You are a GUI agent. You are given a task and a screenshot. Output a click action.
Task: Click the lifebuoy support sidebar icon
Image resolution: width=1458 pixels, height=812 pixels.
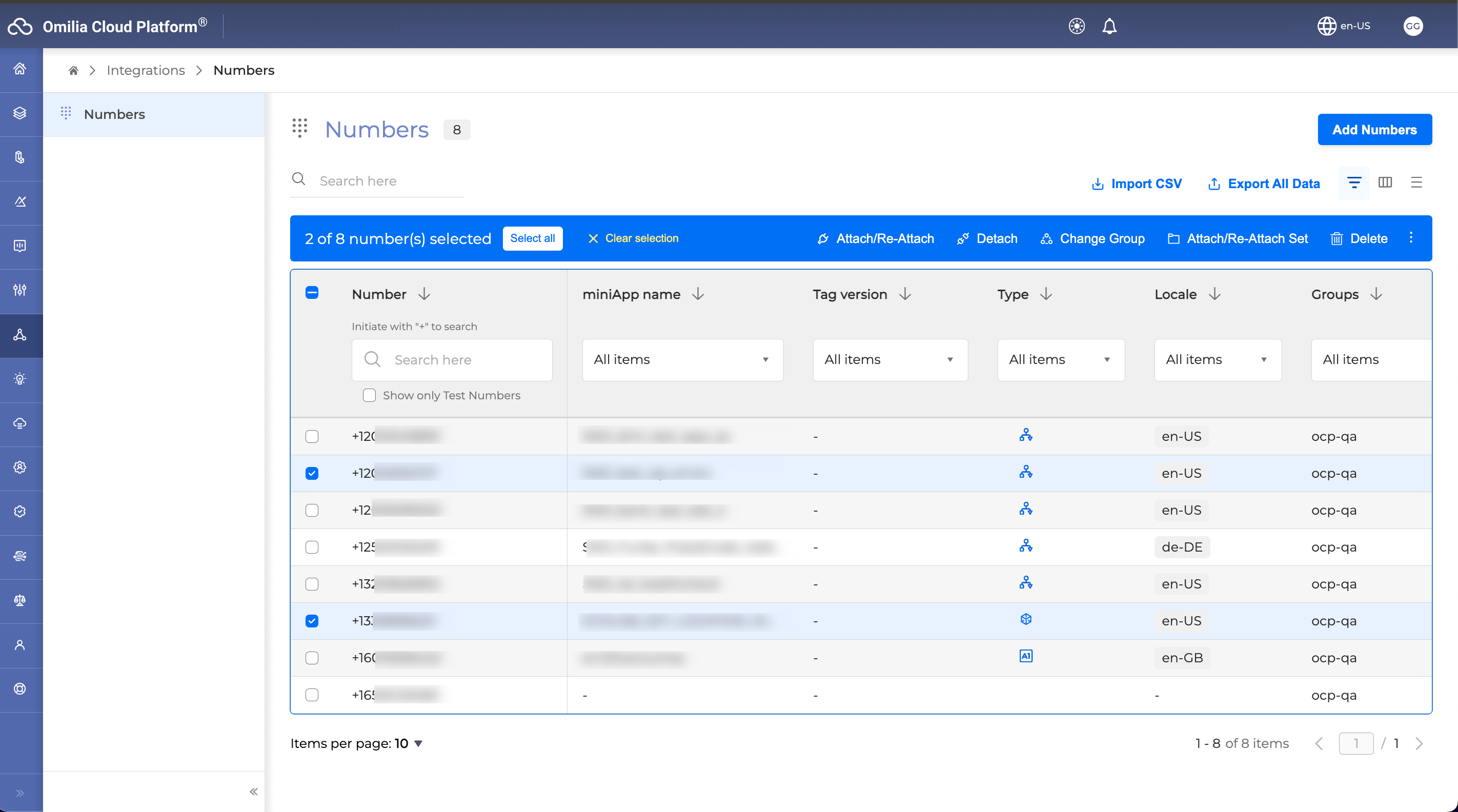(x=20, y=688)
